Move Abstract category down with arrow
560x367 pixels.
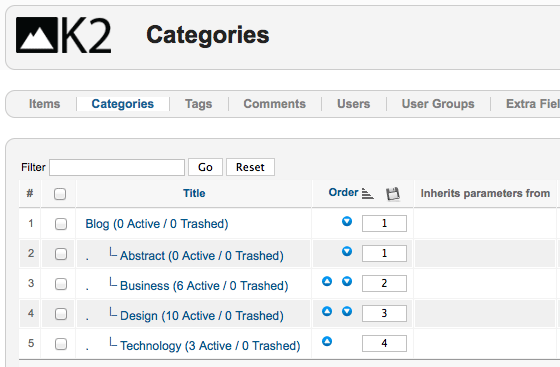click(347, 251)
